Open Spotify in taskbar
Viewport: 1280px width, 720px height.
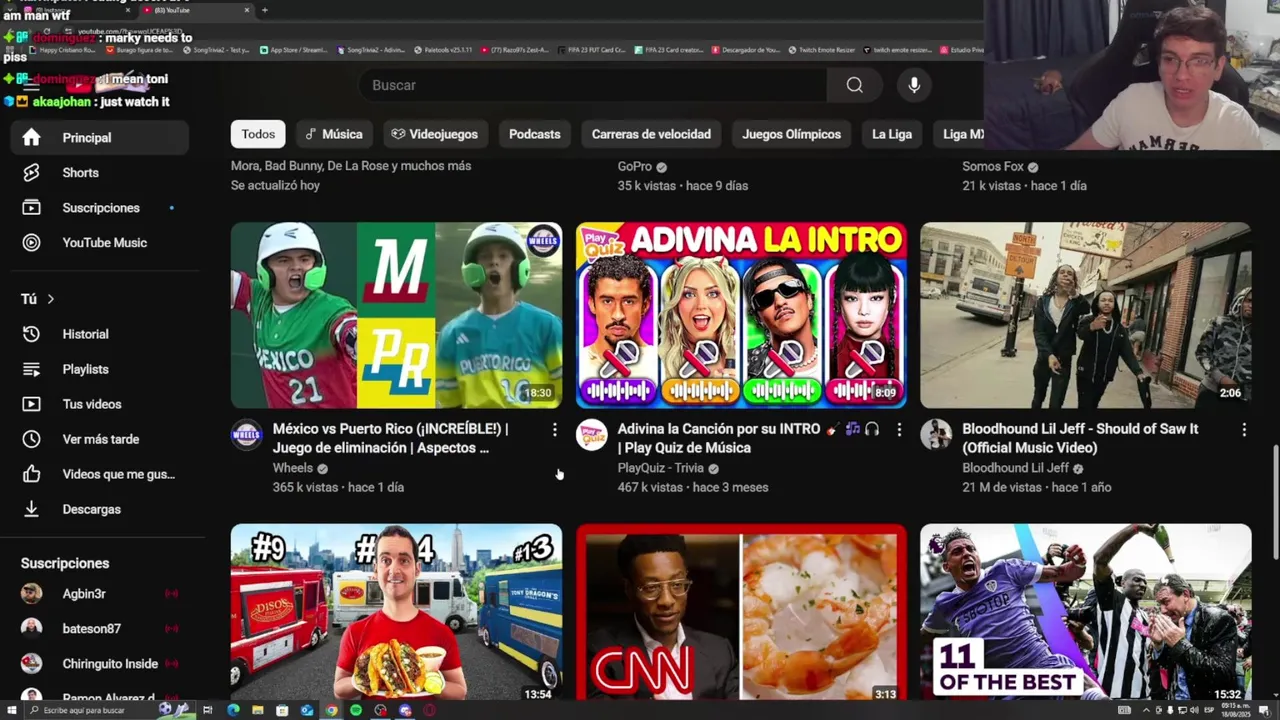tap(356, 710)
